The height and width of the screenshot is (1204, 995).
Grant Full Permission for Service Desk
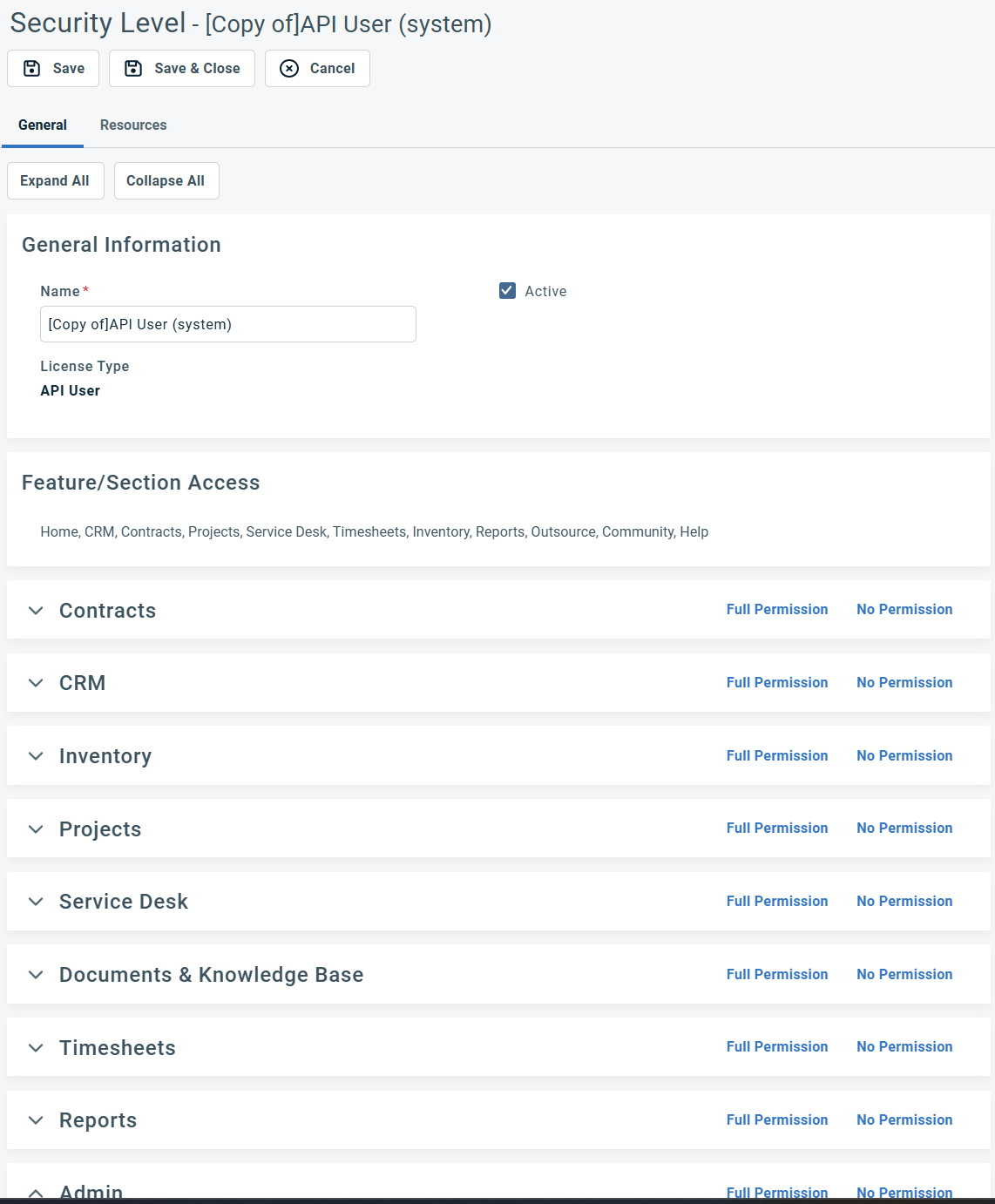(x=776, y=902)
